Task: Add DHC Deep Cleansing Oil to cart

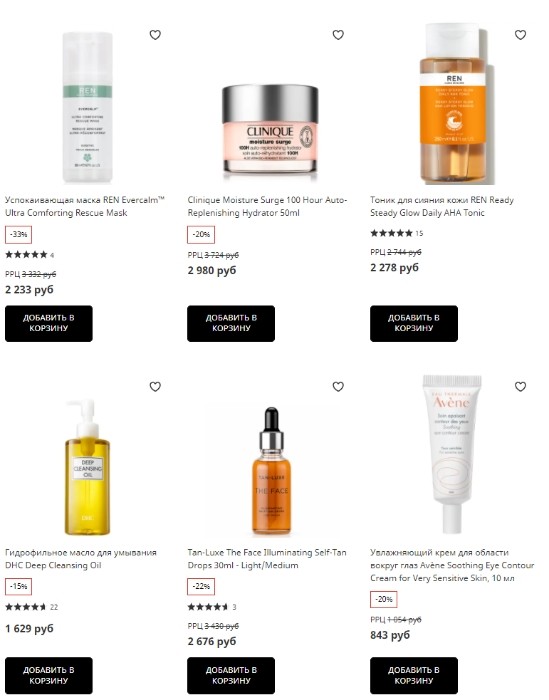Action: point(49,675)
